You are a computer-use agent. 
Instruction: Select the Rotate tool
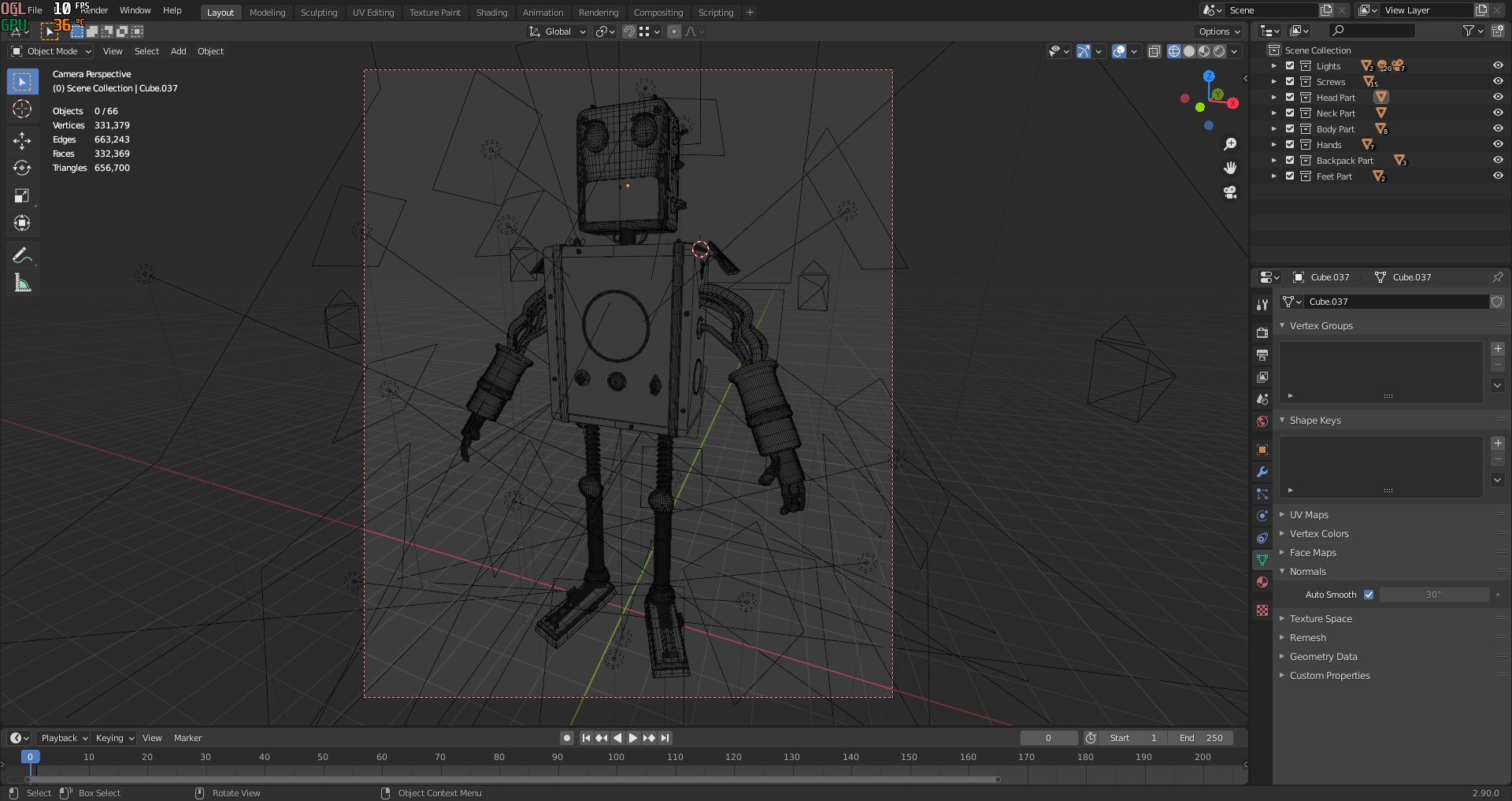pyautogui.click(x=22, y=168)
